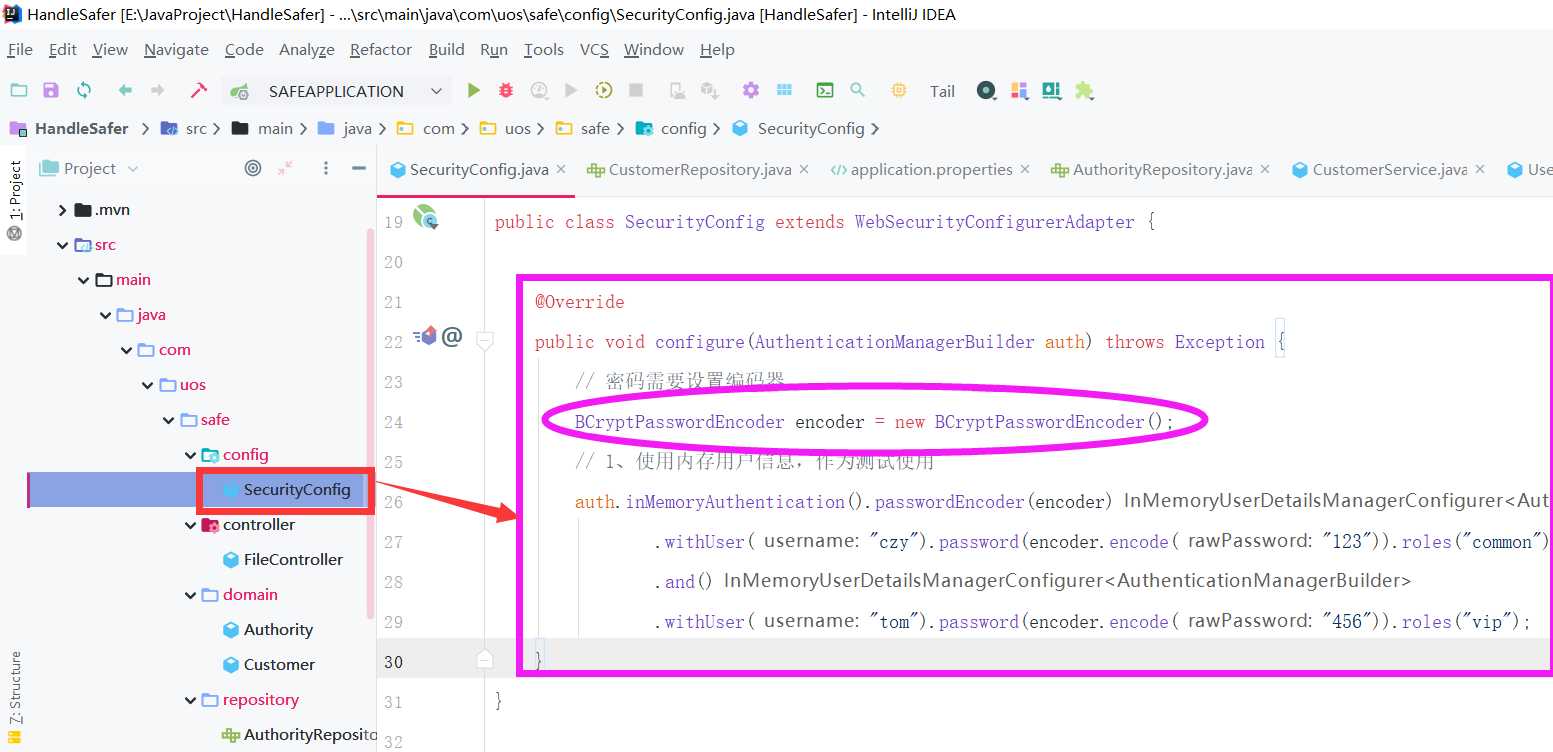Image resolution: width=1553 pixels, height=752 pixels.
Task: Close the application.properties tab
Action: (x=1025, y=169)
